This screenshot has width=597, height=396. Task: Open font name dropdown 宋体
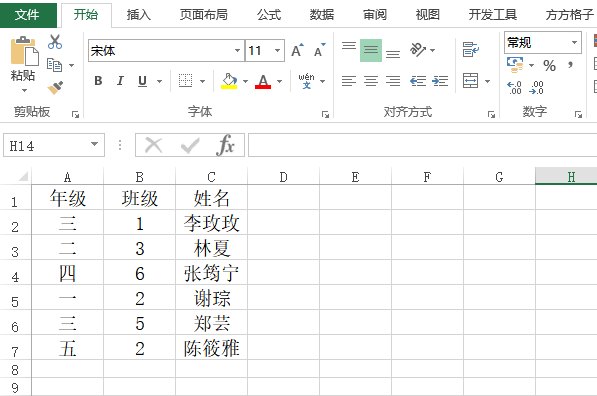(237, 50)
